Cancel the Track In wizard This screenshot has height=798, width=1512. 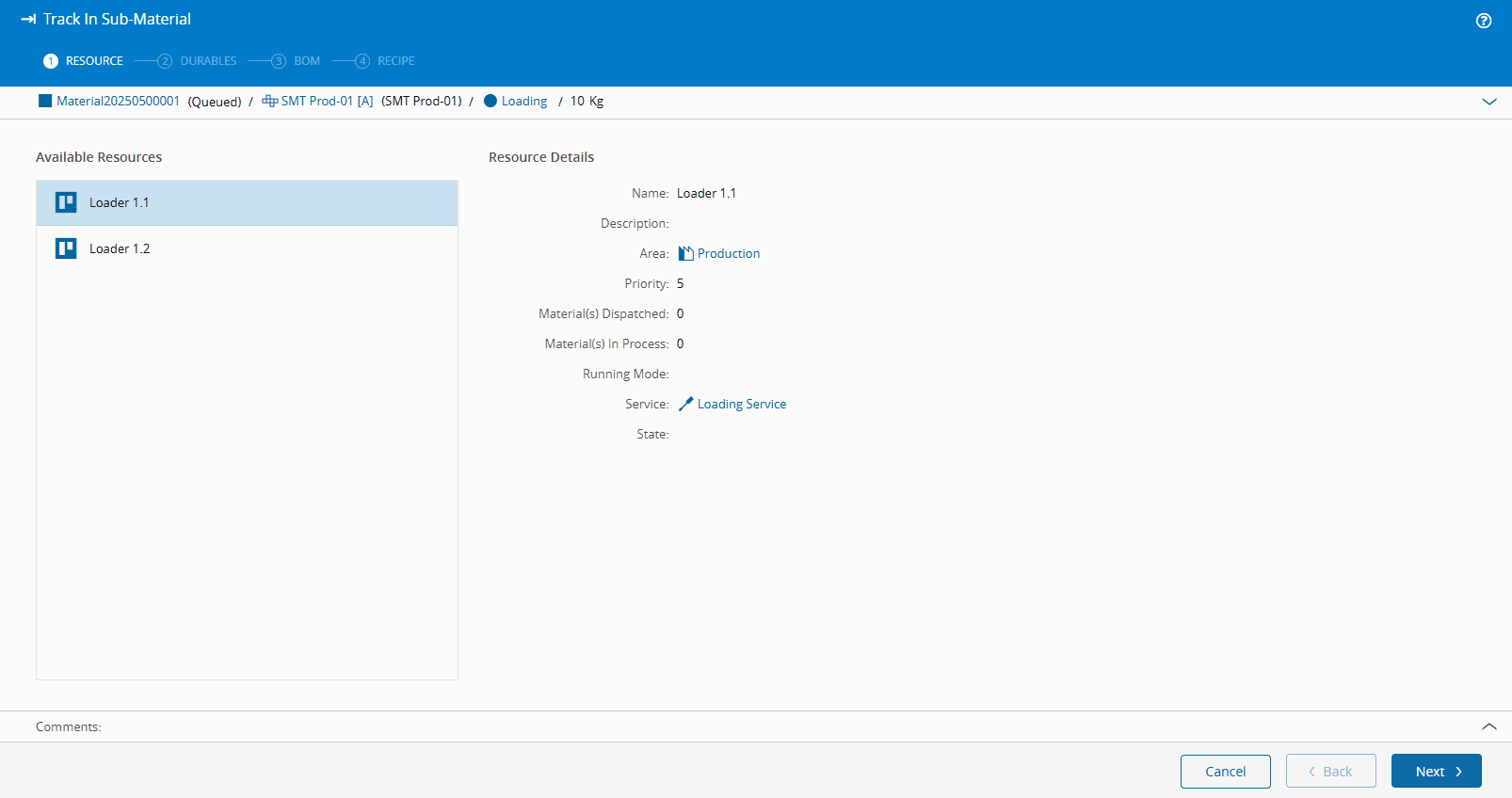pyautogui.click(x=1225, y=771)
